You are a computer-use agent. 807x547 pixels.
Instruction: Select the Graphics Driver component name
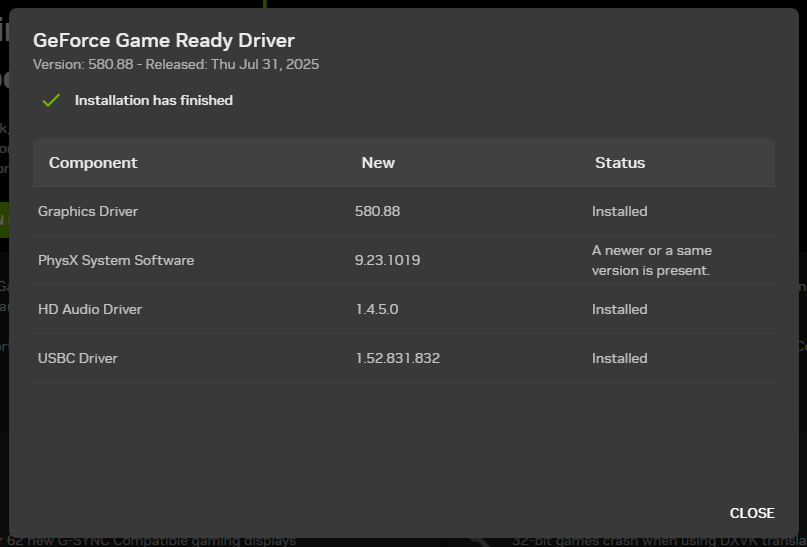click(x=88, y=211)
